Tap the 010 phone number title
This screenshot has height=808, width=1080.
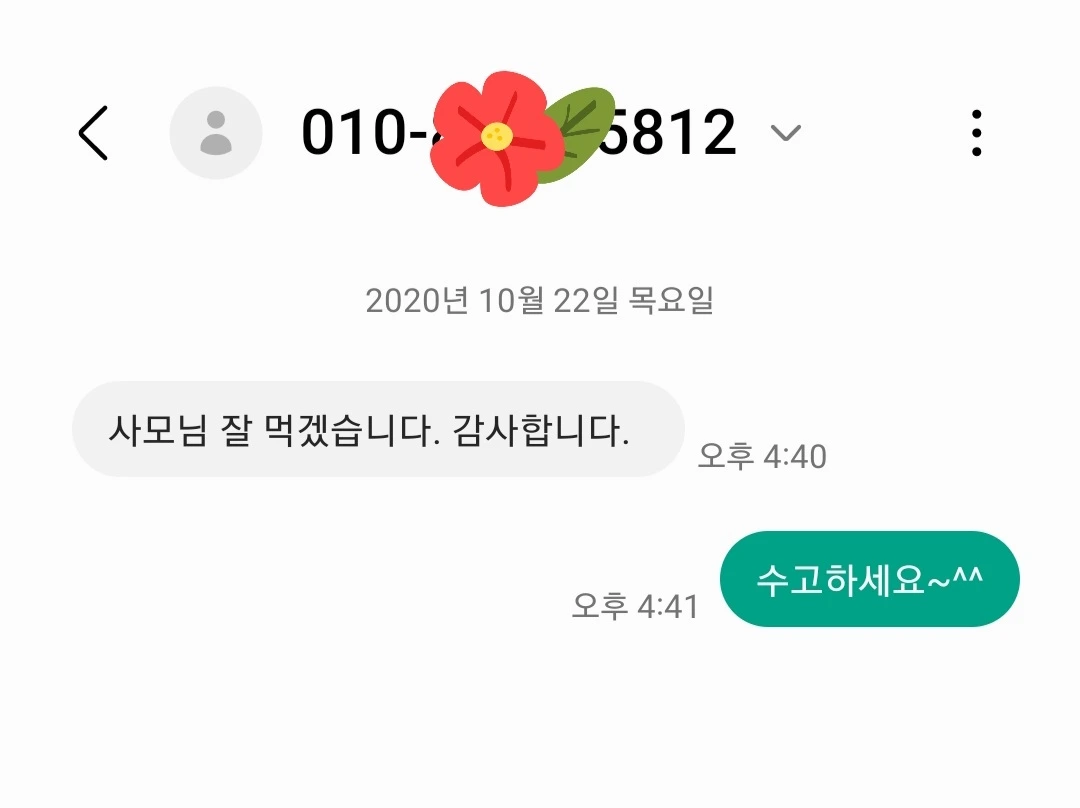tap(519, 132)
